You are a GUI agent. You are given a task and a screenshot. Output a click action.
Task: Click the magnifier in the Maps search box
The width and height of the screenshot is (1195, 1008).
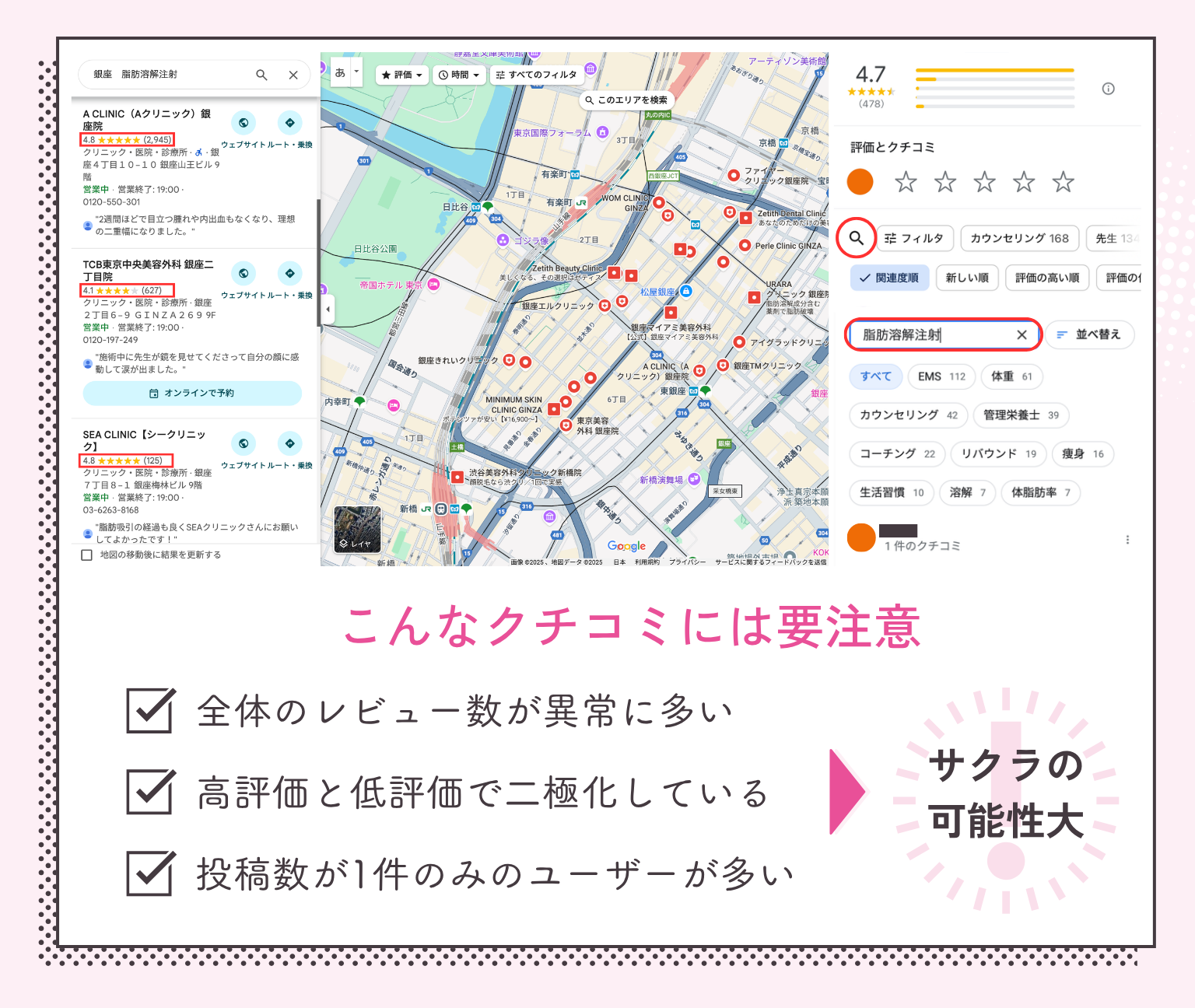pos(261,75)
